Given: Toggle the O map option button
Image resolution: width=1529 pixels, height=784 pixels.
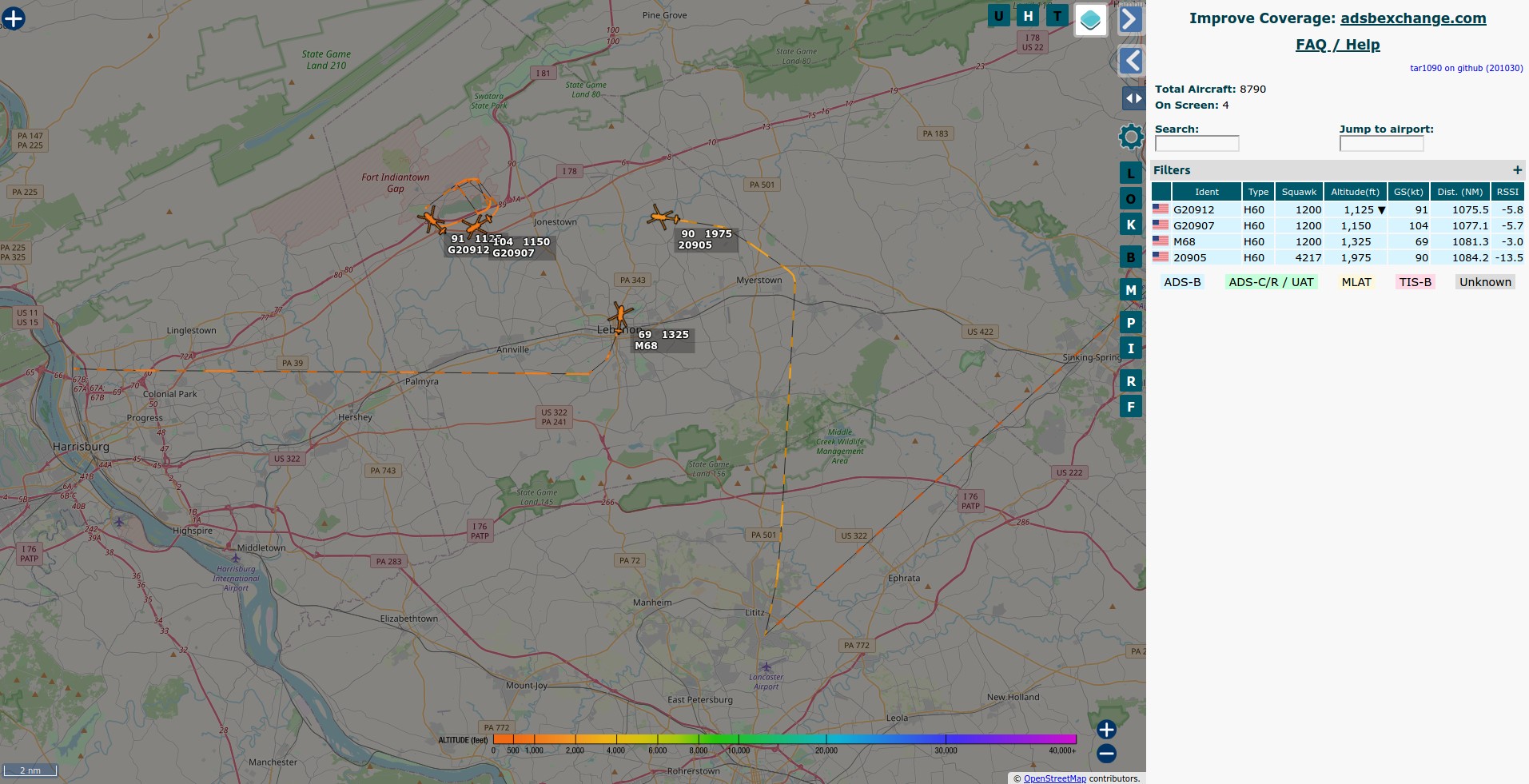Looking at the screenshot, I should click(1130, 199).
